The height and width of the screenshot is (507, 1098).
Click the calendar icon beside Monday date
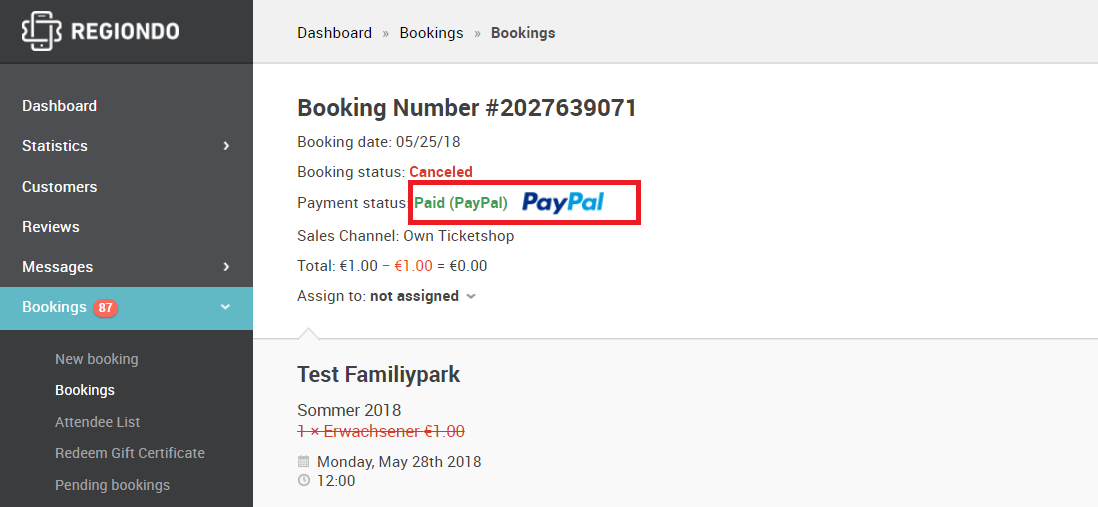[x=303, y=461]
